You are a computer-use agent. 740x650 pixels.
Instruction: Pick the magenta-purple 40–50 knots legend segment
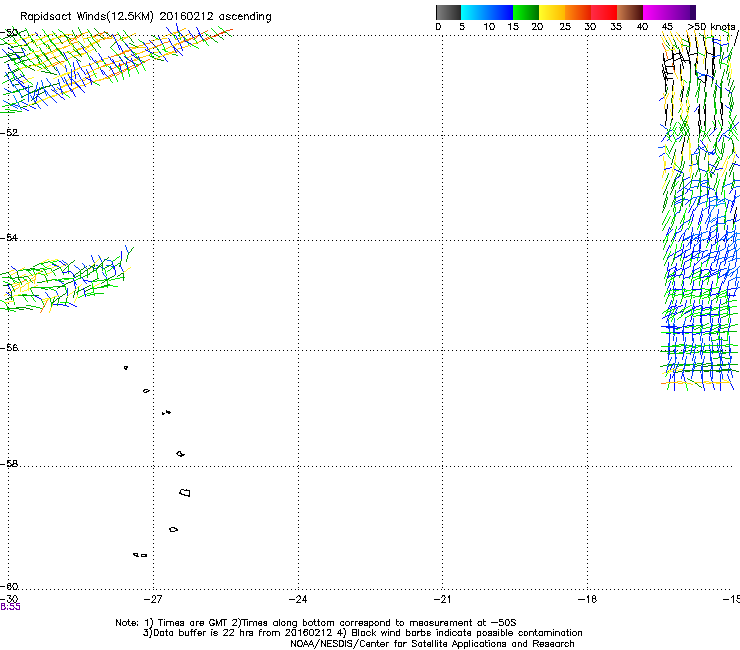(669, 12)
